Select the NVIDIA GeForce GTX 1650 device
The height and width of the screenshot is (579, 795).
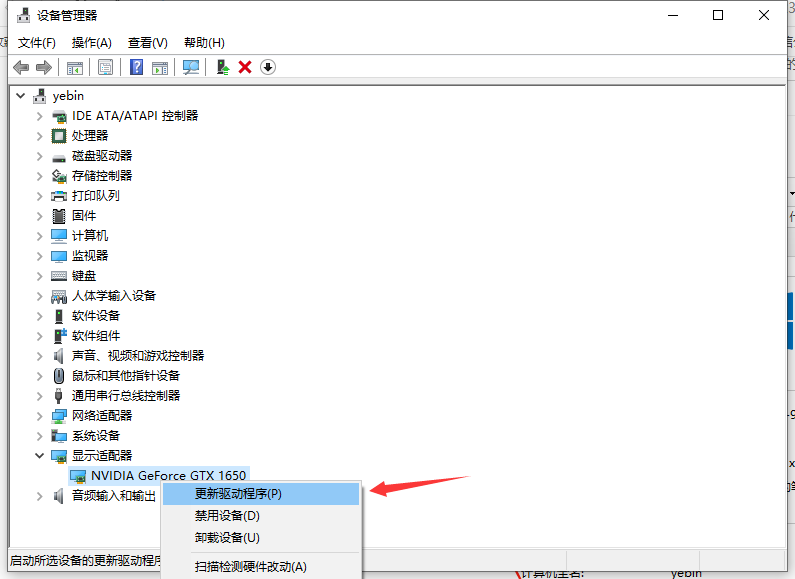point(168,476)
